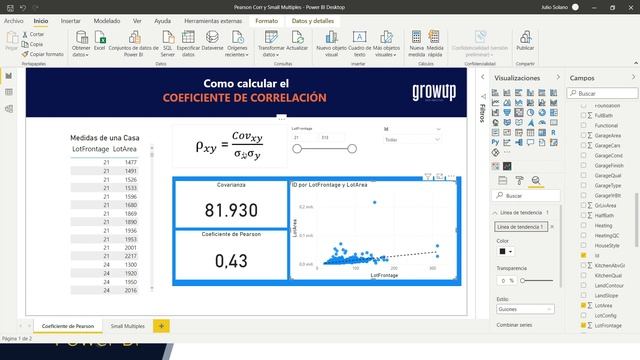The height and width of the screenshot is (360, 640).
Task: Open the Datos y detalles tab
Action: [x=313, y=21]
